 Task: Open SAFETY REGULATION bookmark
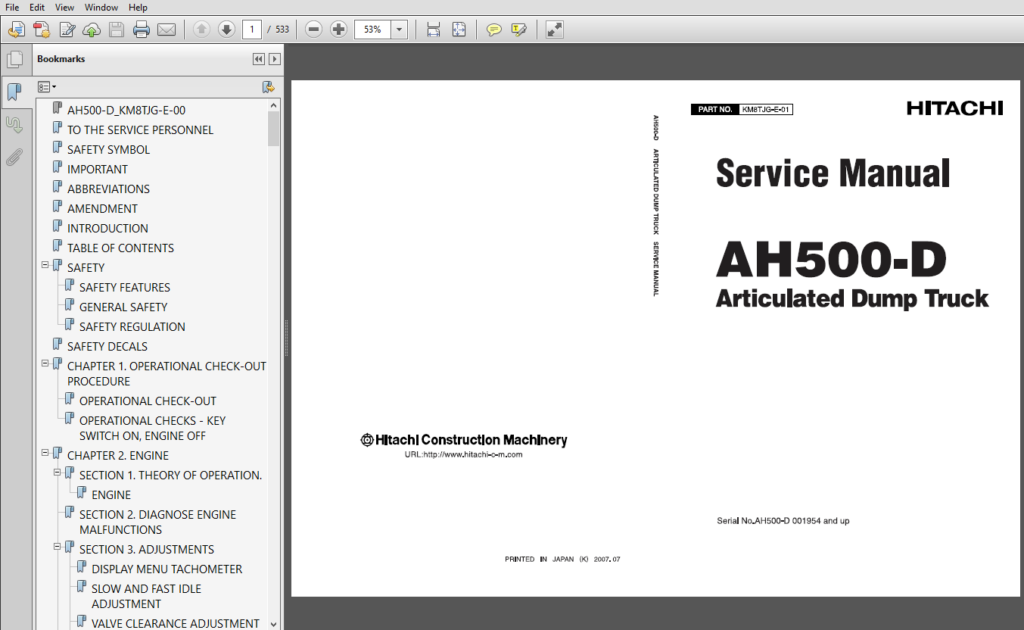132,326
